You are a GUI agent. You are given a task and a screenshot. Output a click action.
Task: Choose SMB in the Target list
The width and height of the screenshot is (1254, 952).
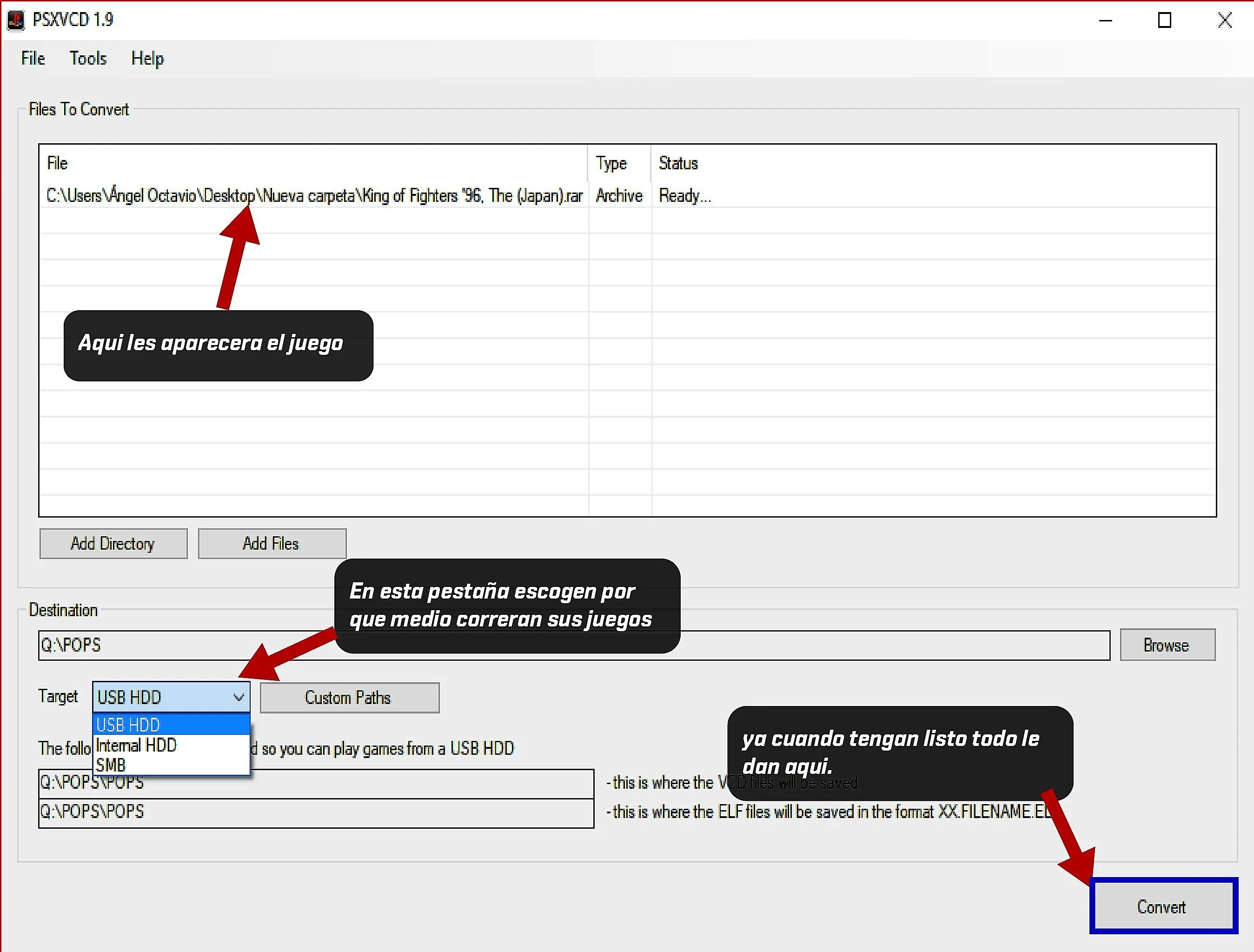tap(171, 765)
